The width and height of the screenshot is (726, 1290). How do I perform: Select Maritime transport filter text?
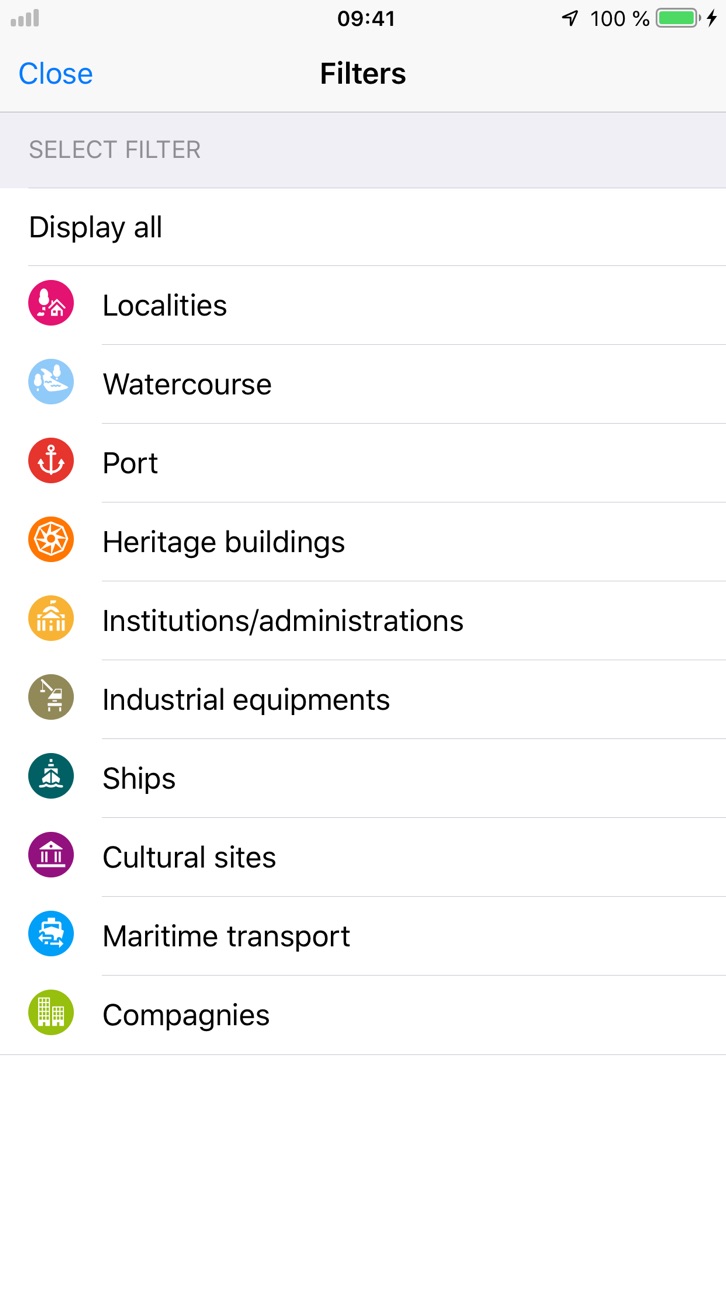coord(227,936)
